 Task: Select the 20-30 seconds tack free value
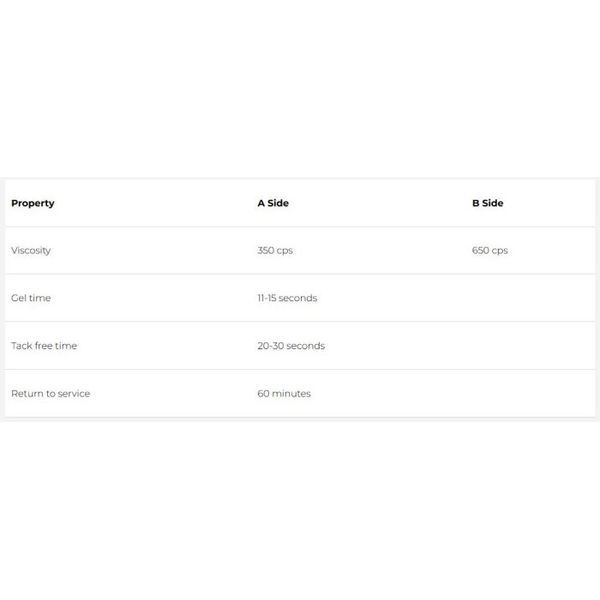[x=291, y=346]
